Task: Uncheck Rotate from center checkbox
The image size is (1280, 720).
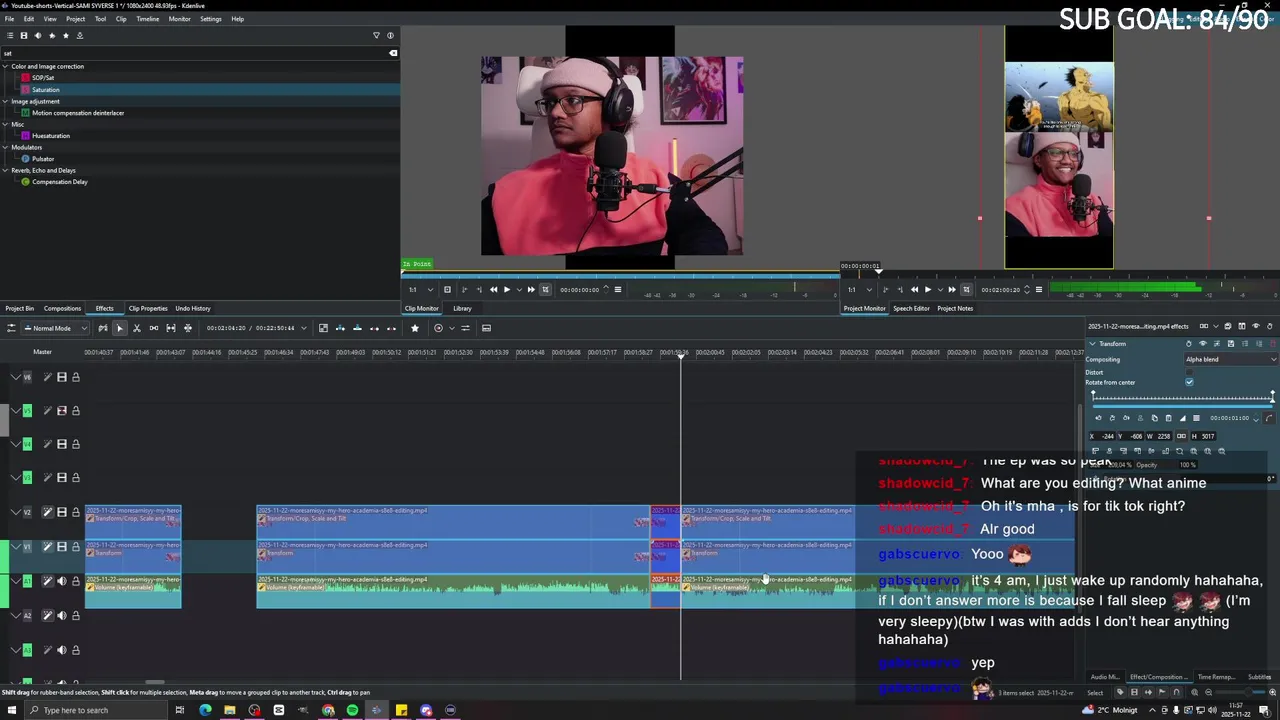Action: coord(1189,382)
